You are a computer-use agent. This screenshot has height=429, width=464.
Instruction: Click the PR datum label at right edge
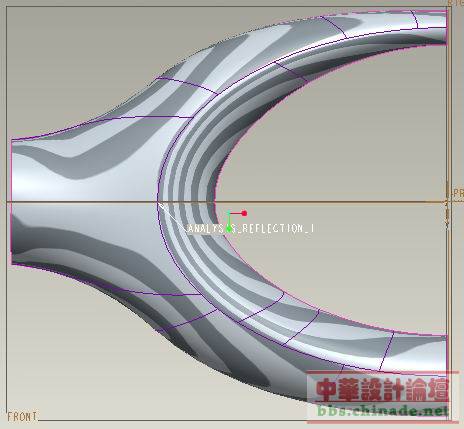pyautogui.click(x=458, y=193)
